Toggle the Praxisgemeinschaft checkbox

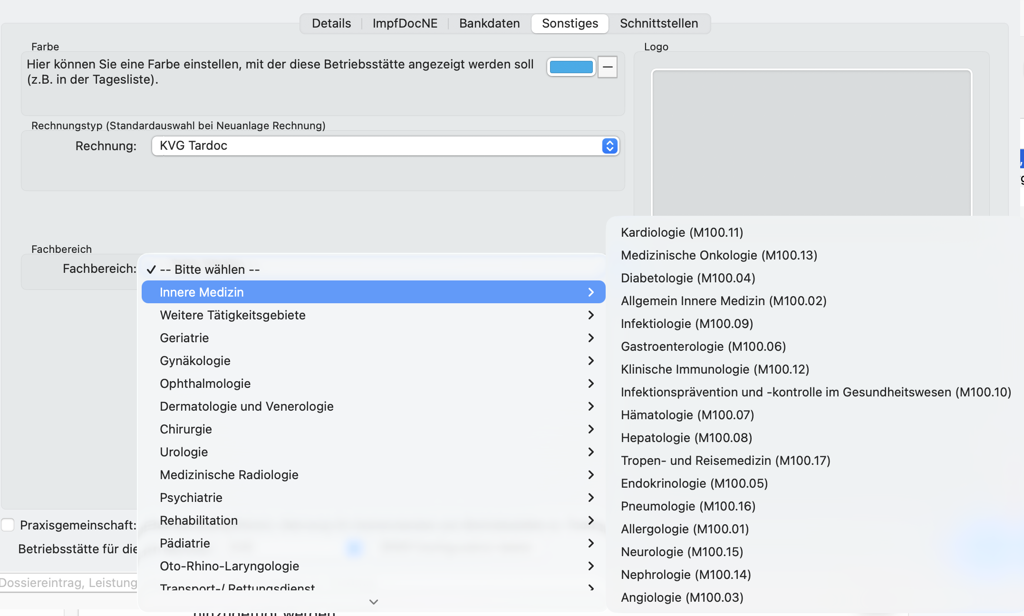click(x=8, y=525)
